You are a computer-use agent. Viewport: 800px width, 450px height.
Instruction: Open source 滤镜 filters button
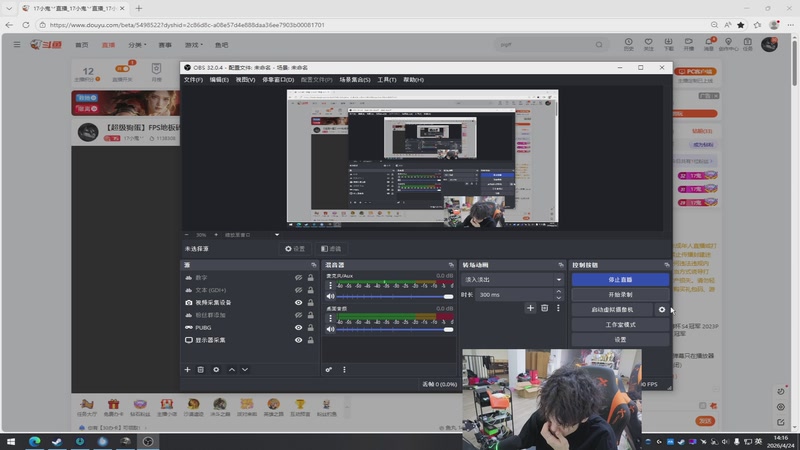pyautogui.click(x=331, y=248)
